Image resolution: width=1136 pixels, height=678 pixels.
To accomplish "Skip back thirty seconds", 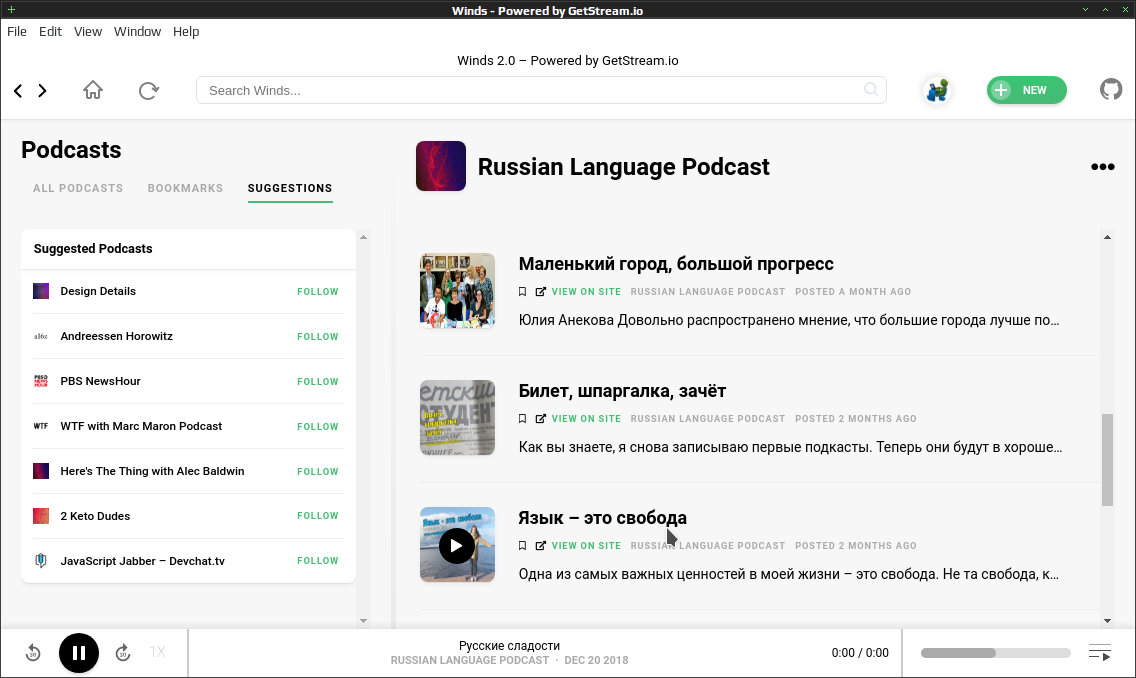I will click(x=33, y=653).
